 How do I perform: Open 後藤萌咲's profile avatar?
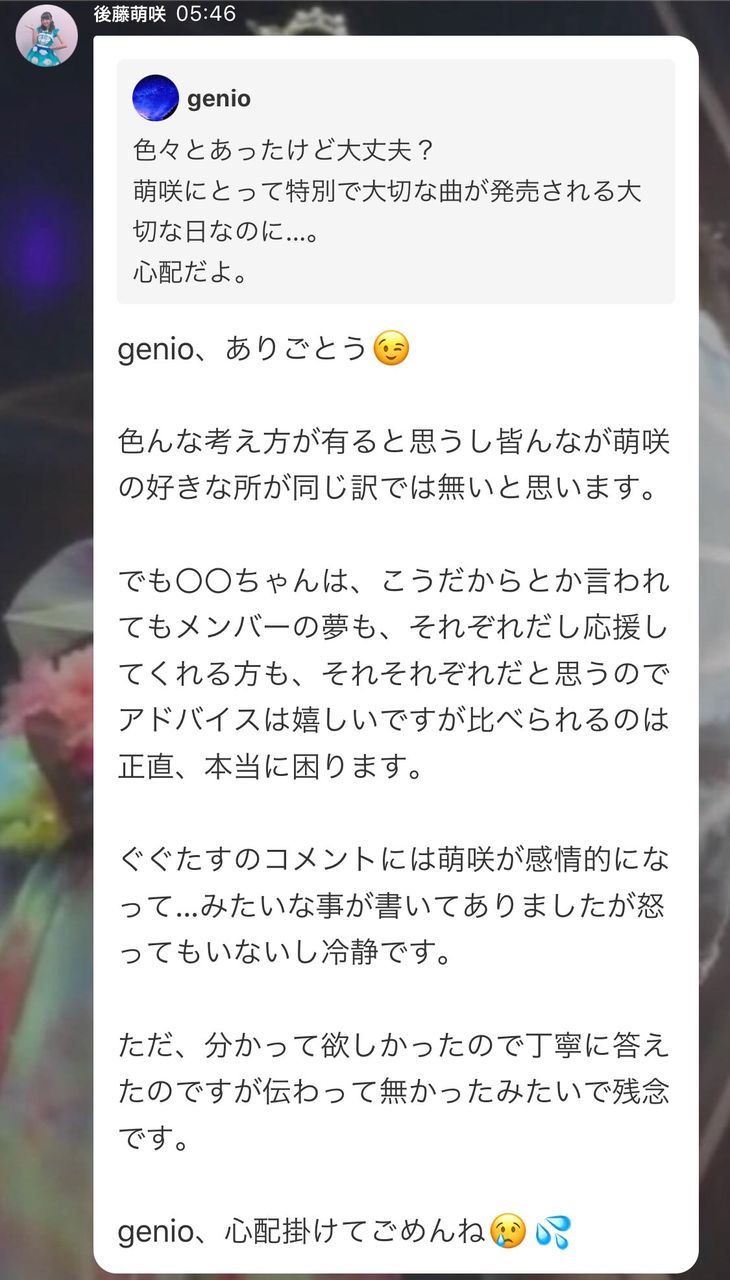46,35
